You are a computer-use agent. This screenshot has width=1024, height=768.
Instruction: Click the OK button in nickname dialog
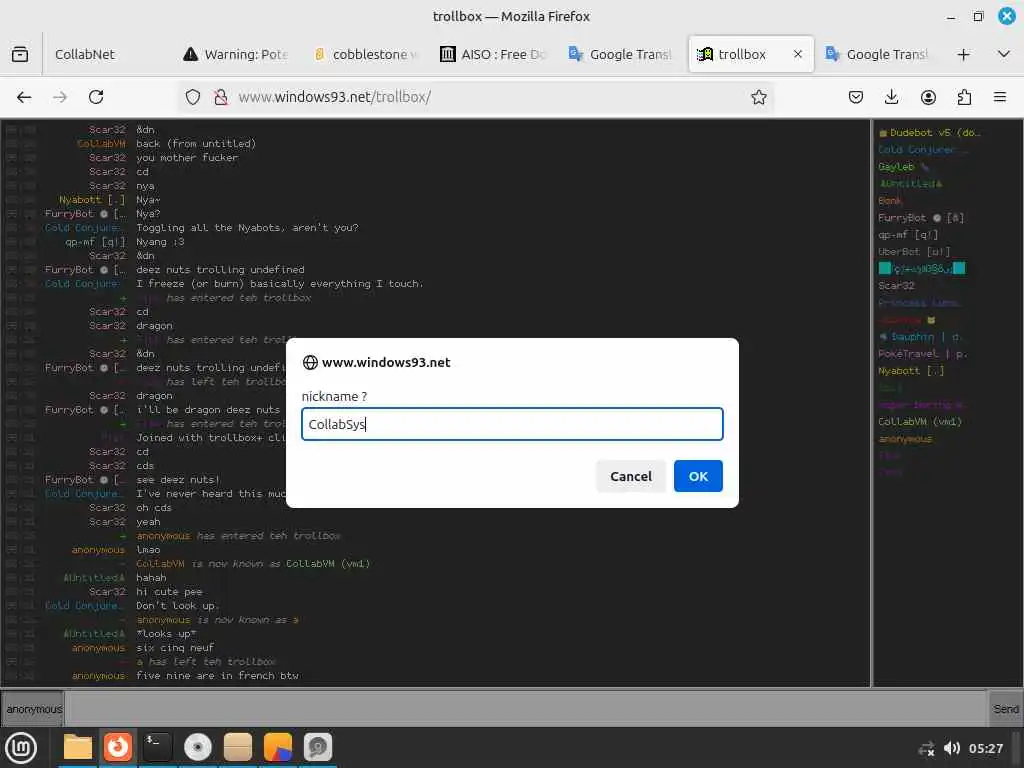coord(697,476)
